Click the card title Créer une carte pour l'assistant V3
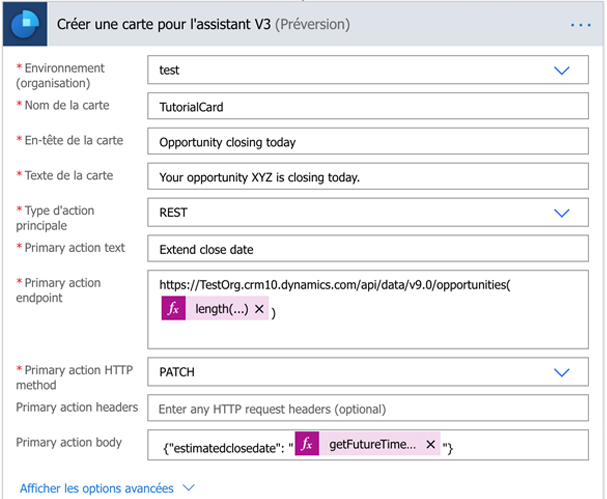The image size is (607, 499). pos(164,24)
